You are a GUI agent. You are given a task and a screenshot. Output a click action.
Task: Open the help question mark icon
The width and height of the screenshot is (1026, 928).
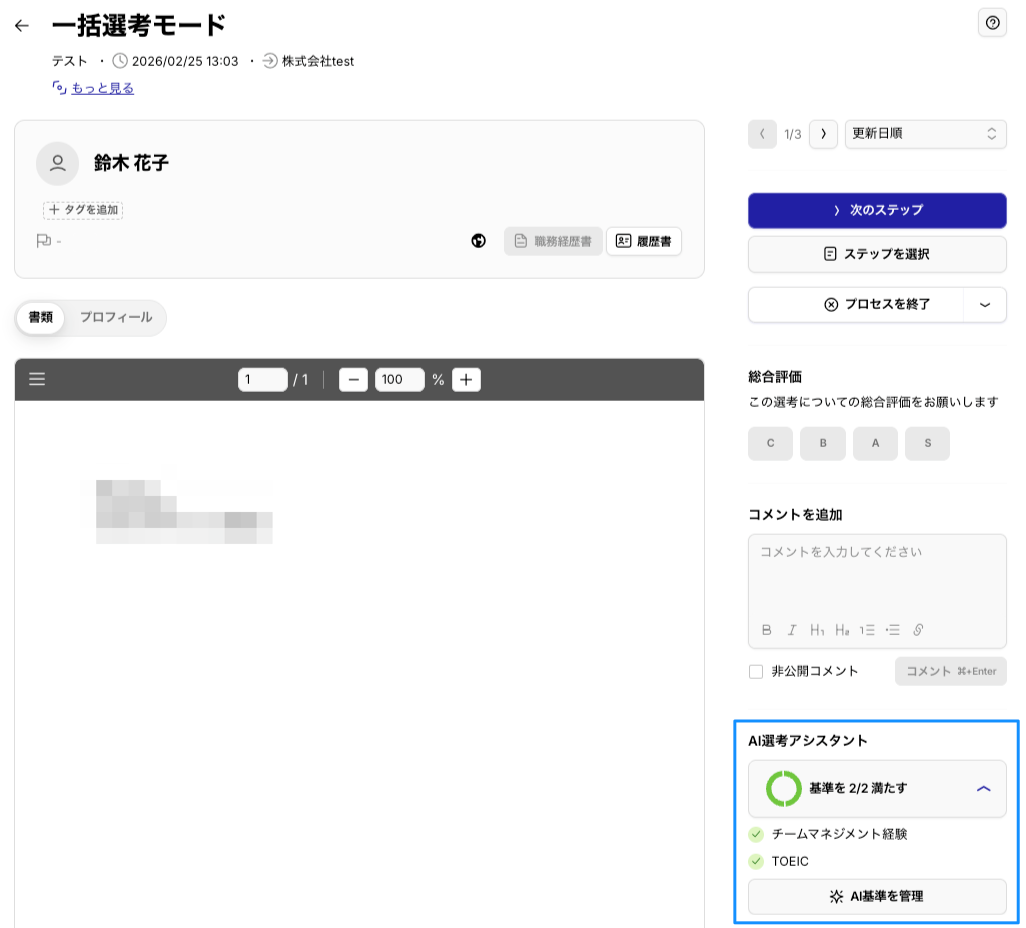pos(992,23)
